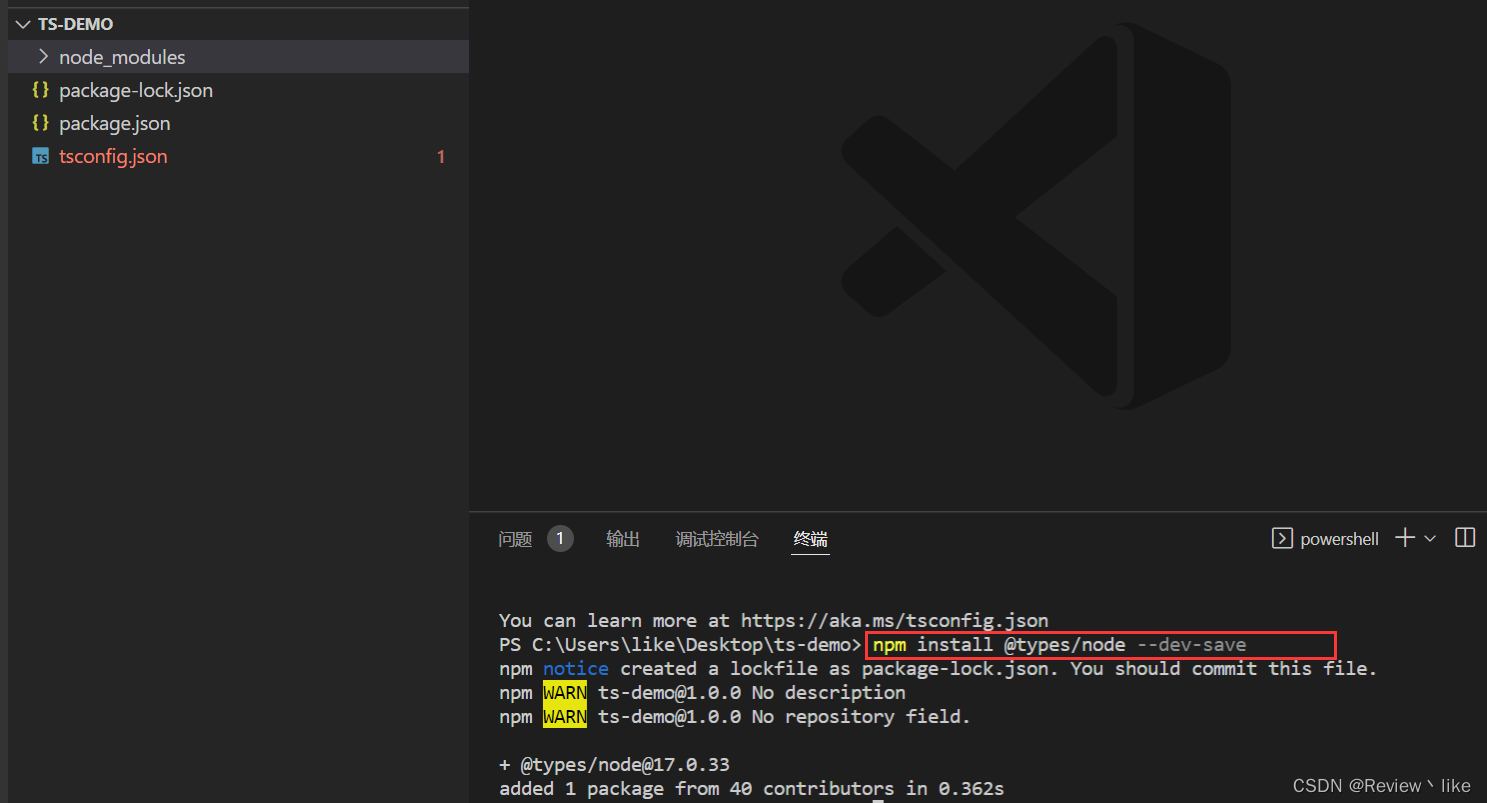This screenshot has width=1487, height=803.
Task: Expand the node_modules folder chevron
Action: coord(43,57)
